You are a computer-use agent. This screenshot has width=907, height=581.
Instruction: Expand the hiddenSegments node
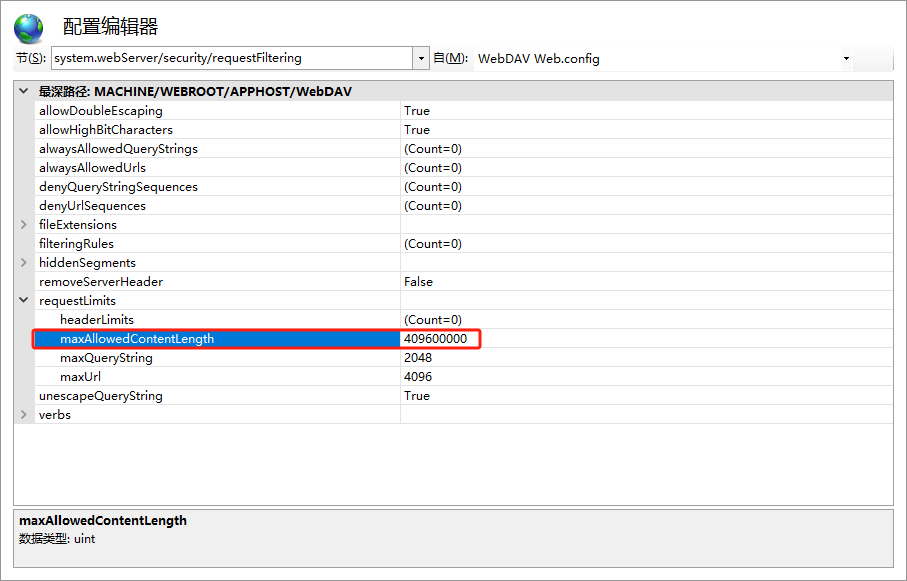[x=23, y=263]
